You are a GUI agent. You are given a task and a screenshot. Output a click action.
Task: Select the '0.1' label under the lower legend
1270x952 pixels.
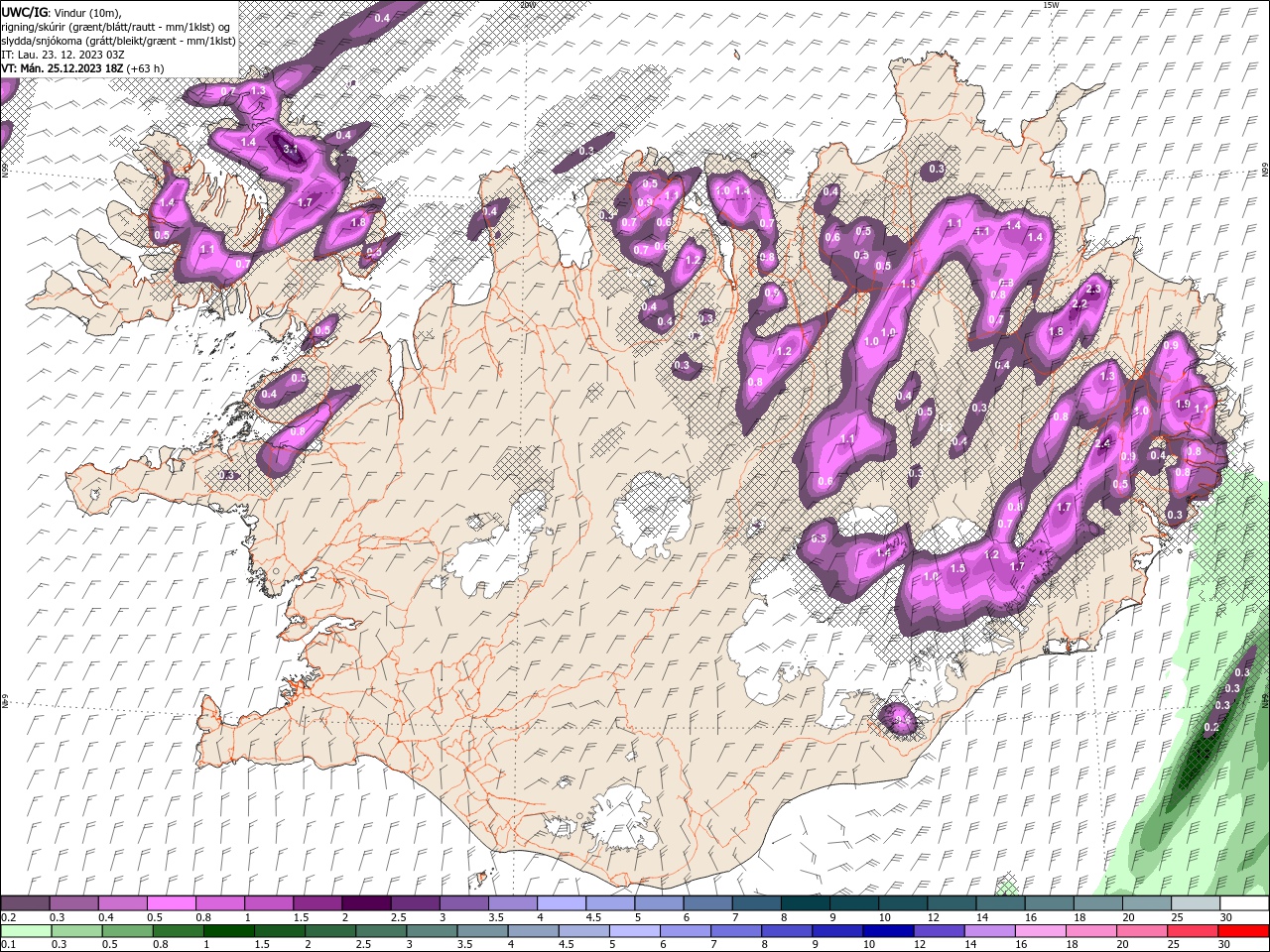pos(8,945)
